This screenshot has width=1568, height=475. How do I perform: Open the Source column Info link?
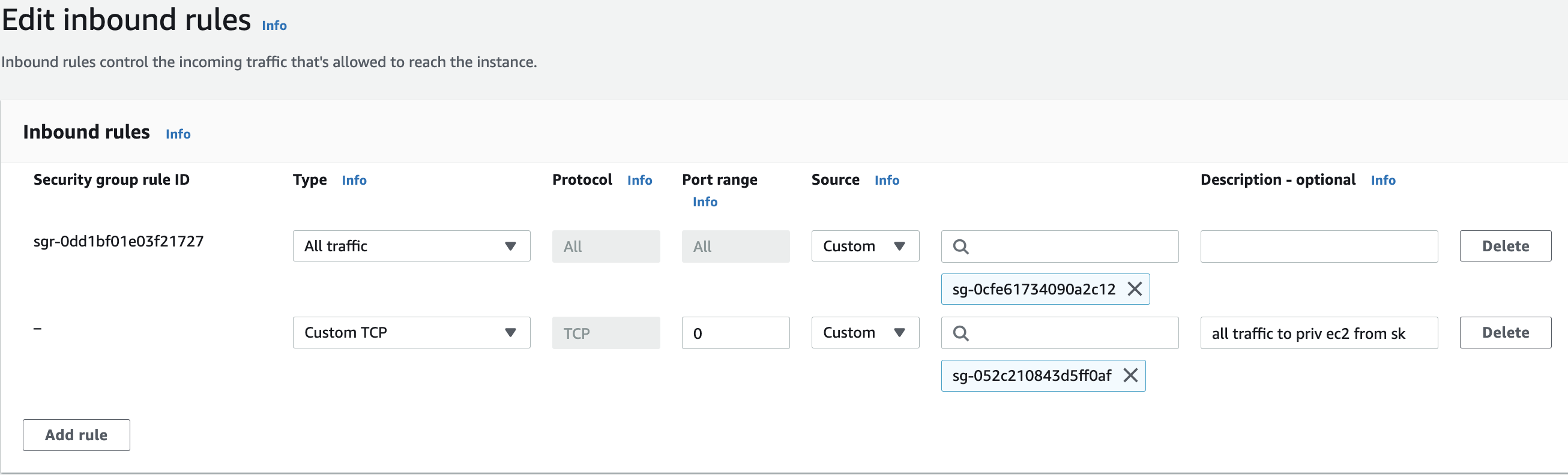pyautogui.click(x=886, y=180)
